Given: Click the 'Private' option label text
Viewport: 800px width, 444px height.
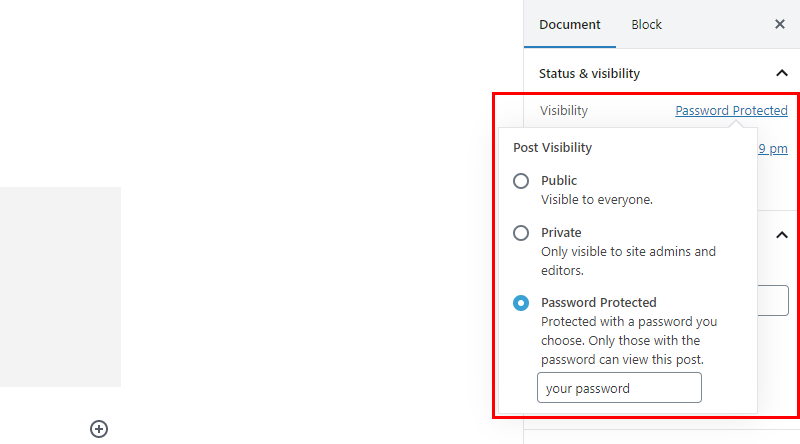Looking at the screenshot, I should click(x=561, y=233).
